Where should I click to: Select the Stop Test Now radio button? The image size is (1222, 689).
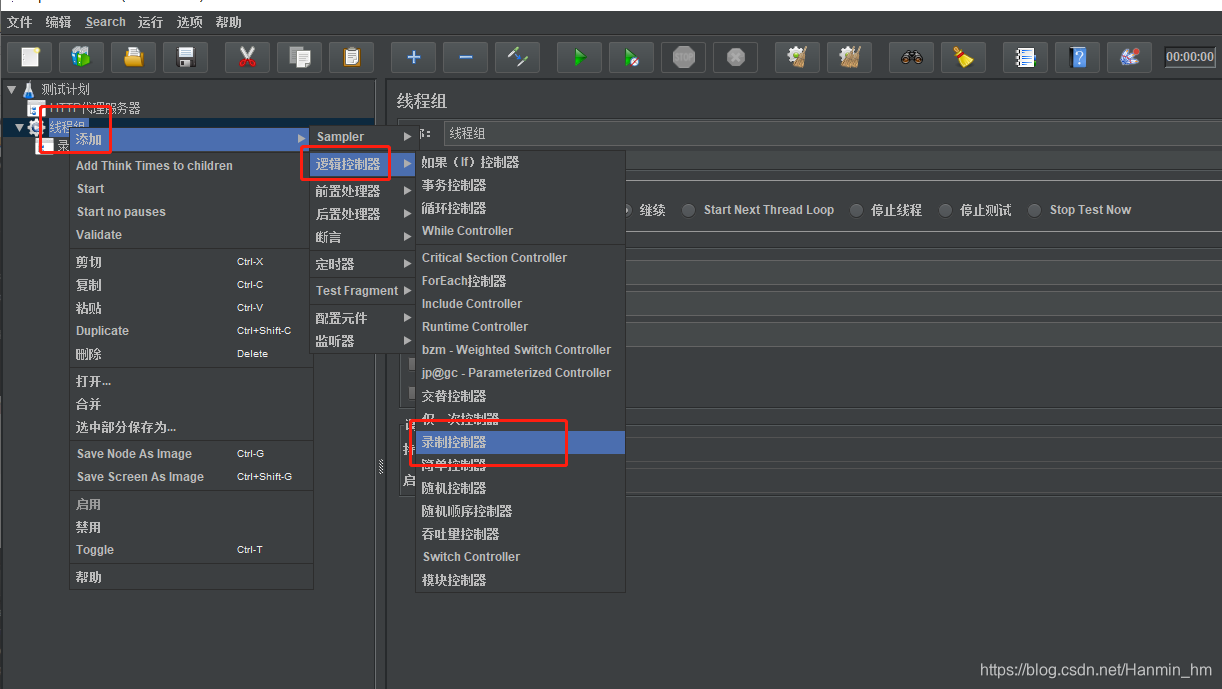[x=1035, y=210]
